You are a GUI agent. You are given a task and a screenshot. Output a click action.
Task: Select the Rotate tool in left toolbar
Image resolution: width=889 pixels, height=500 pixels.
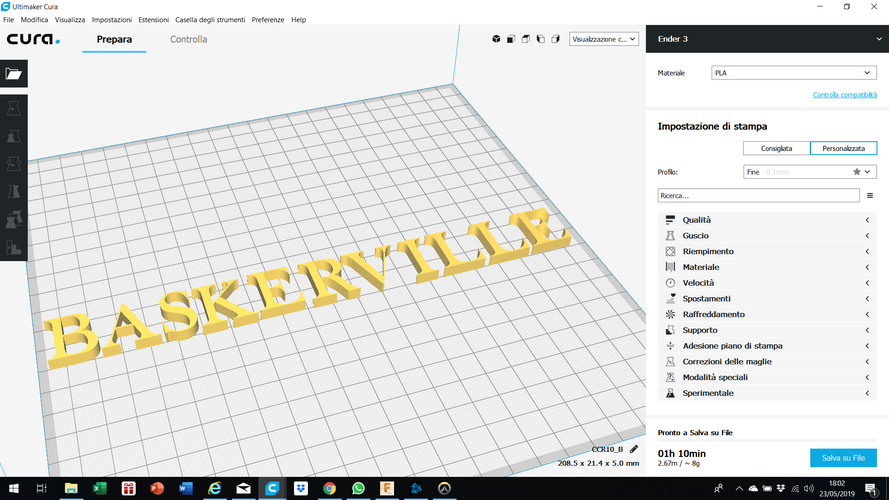point(14,164)
